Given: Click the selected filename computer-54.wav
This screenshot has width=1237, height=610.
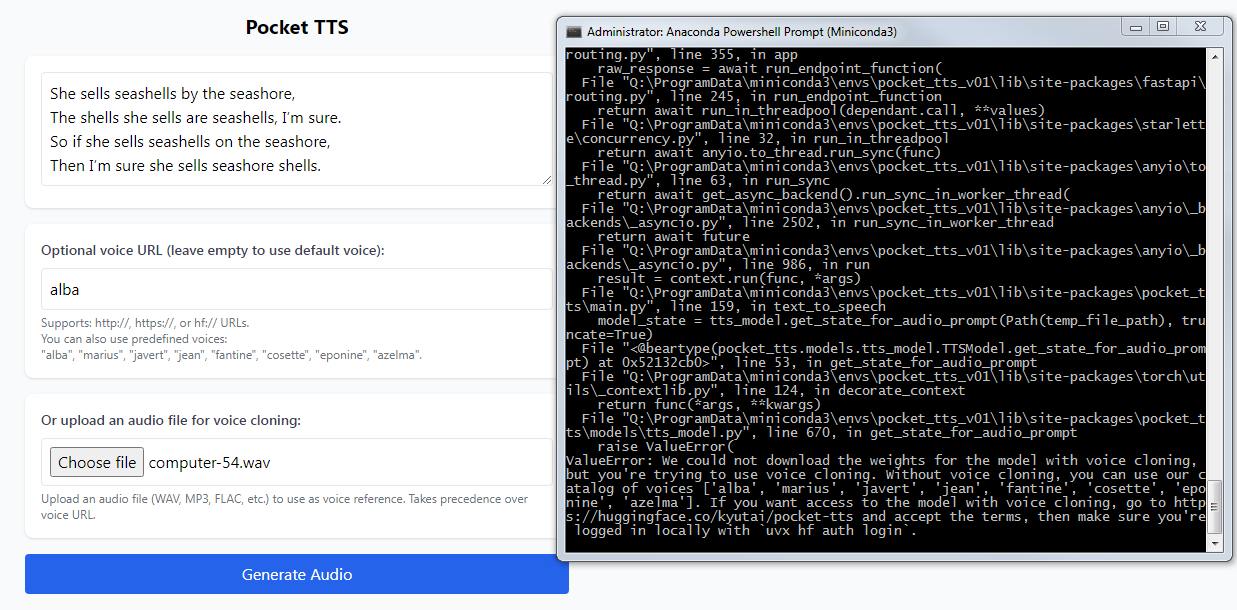Looking at the screenshot, I should tap(209, 463).
